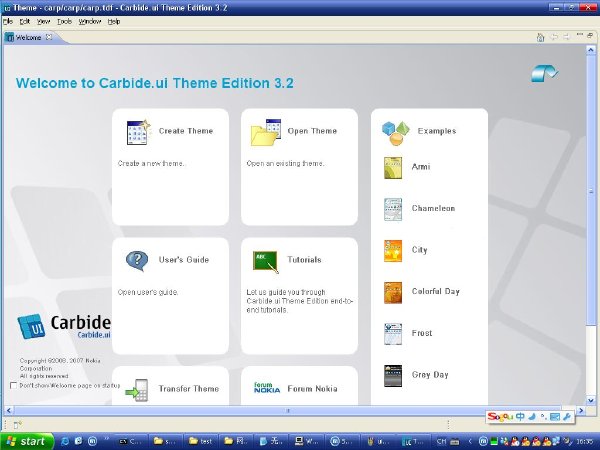Close the Welcome tab
This screenshot has width=600, height=450.
[x=49, y=37]
